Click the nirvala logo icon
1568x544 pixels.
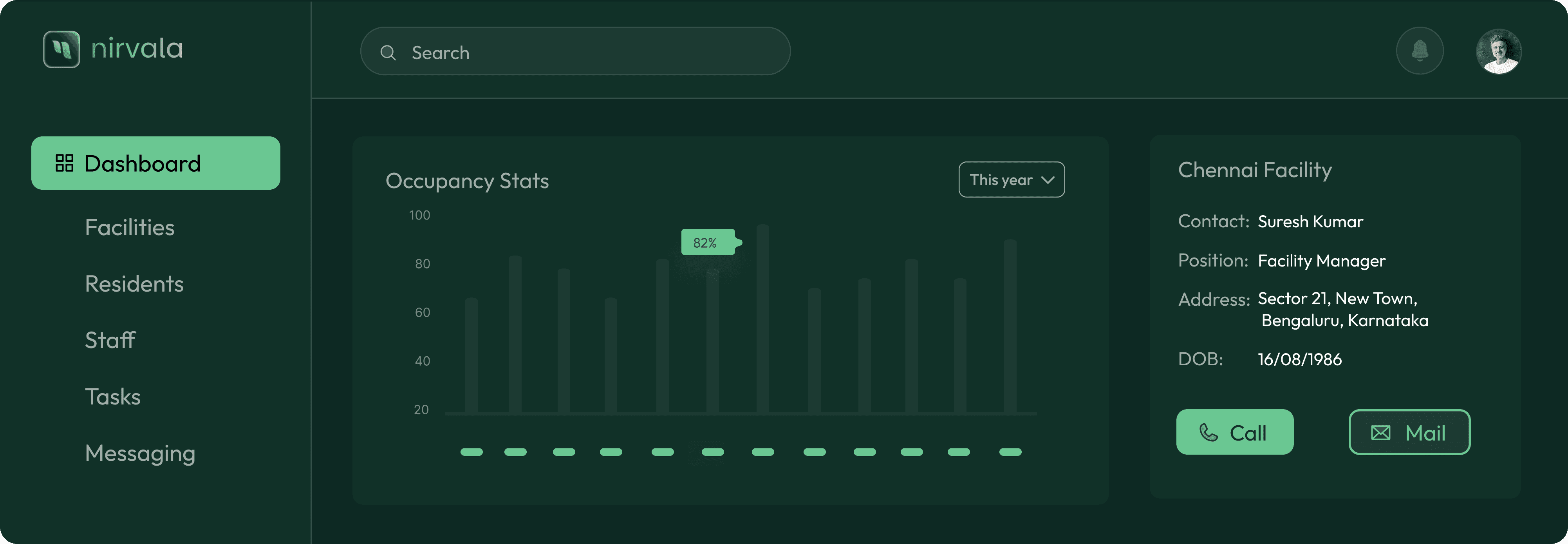pyautogui.click(x=61, y=49)
